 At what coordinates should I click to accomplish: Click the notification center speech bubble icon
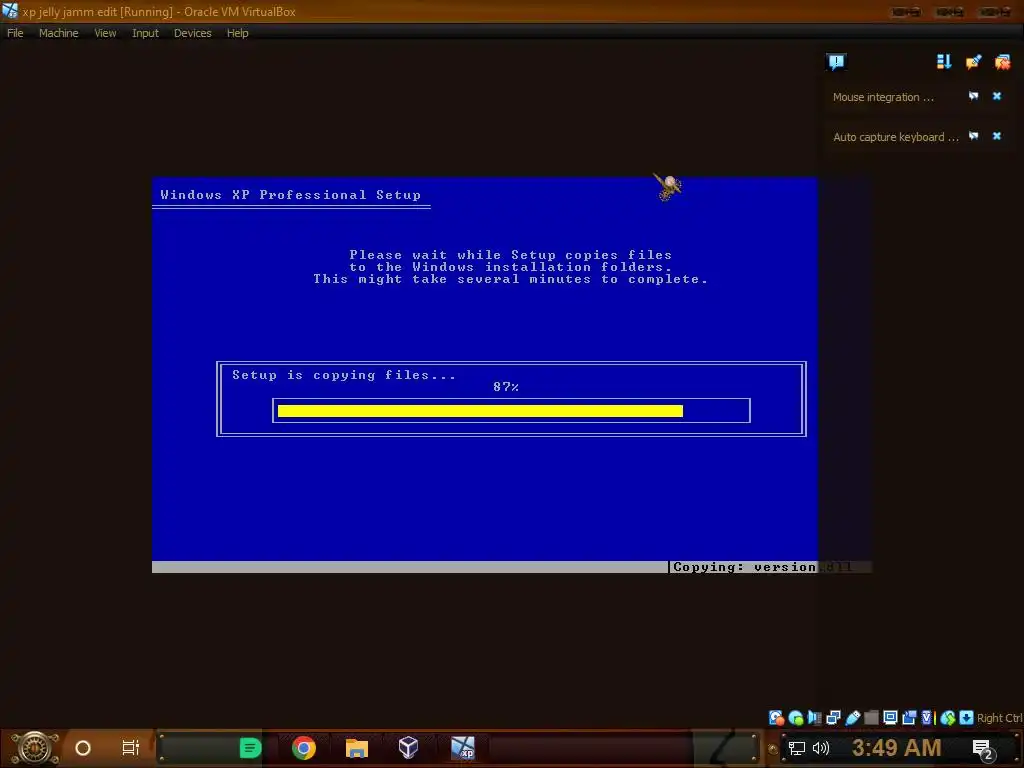[x=836, y=62]
